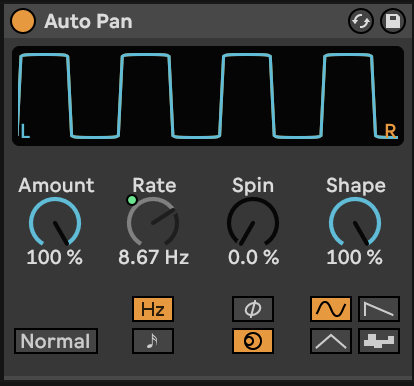Click the Rate knob

click(x=153, y=222)
